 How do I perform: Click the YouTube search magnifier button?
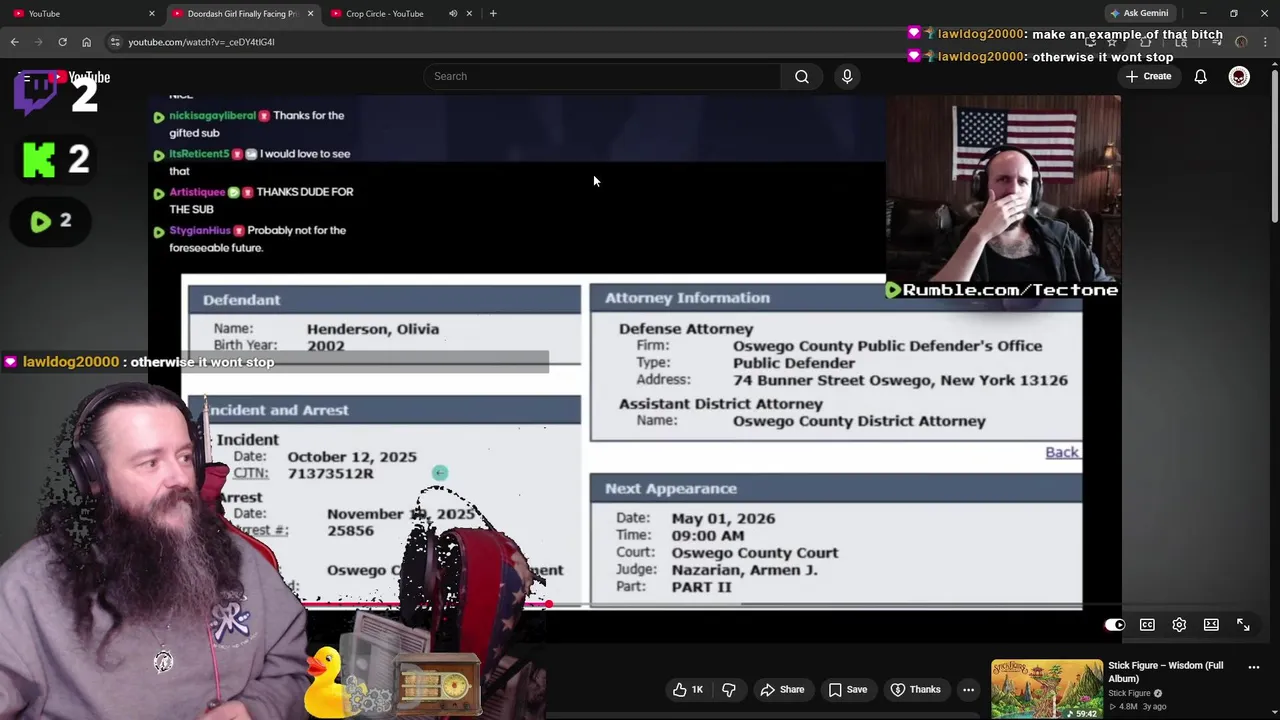pyautogui.click(x=802, y=76)
